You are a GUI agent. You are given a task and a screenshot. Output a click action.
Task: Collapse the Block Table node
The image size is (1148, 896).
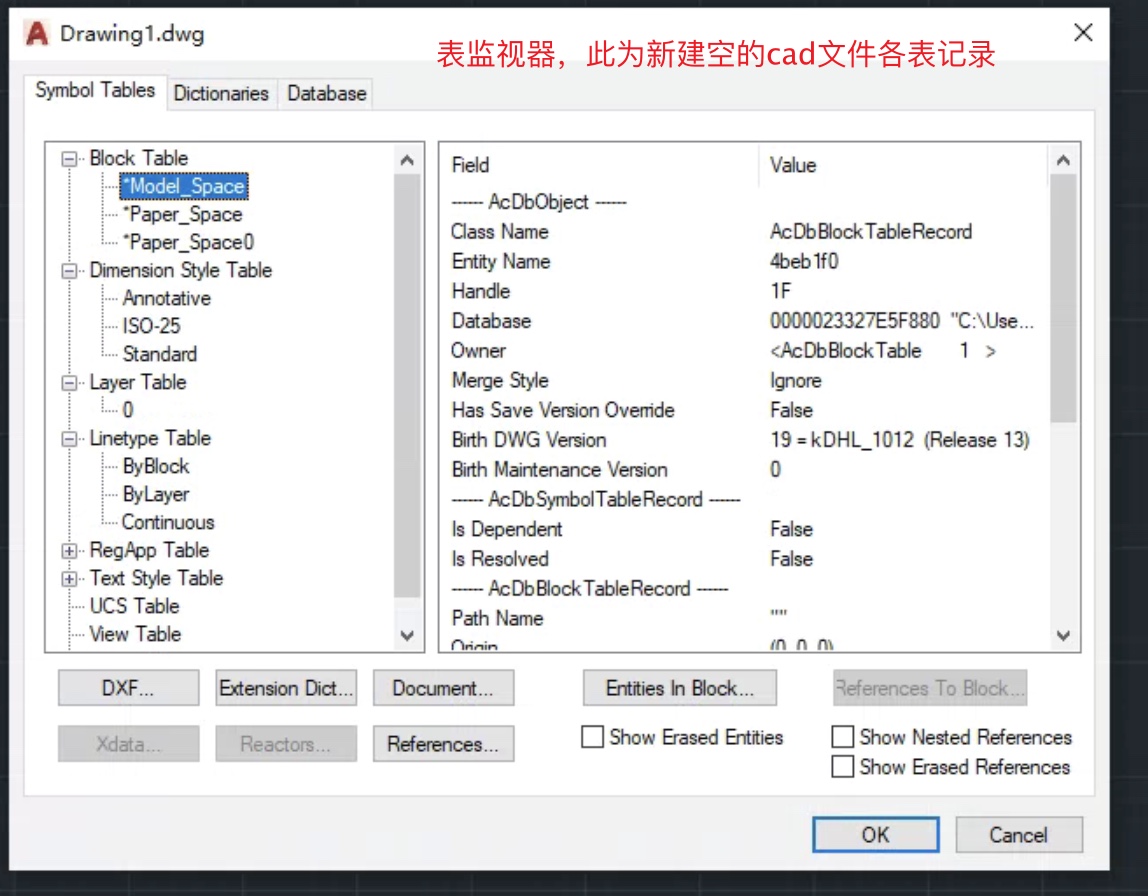pos(68,158)
